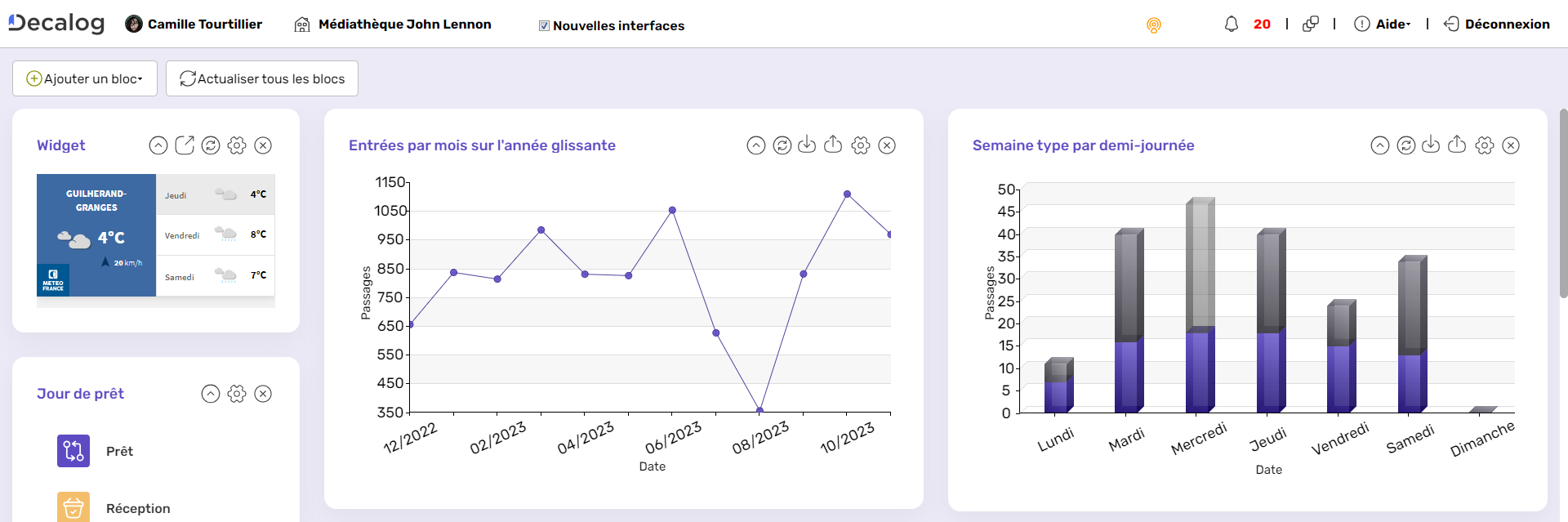Click the vertical page scrollbar
Screen dimensions: 1568x522
(1563, 204)
